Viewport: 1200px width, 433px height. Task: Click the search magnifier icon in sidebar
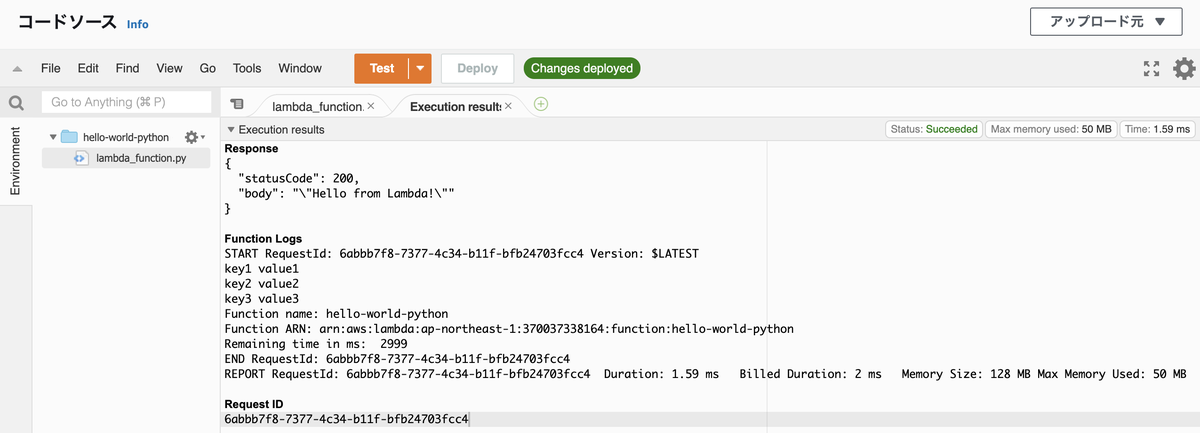coord(16,103)
